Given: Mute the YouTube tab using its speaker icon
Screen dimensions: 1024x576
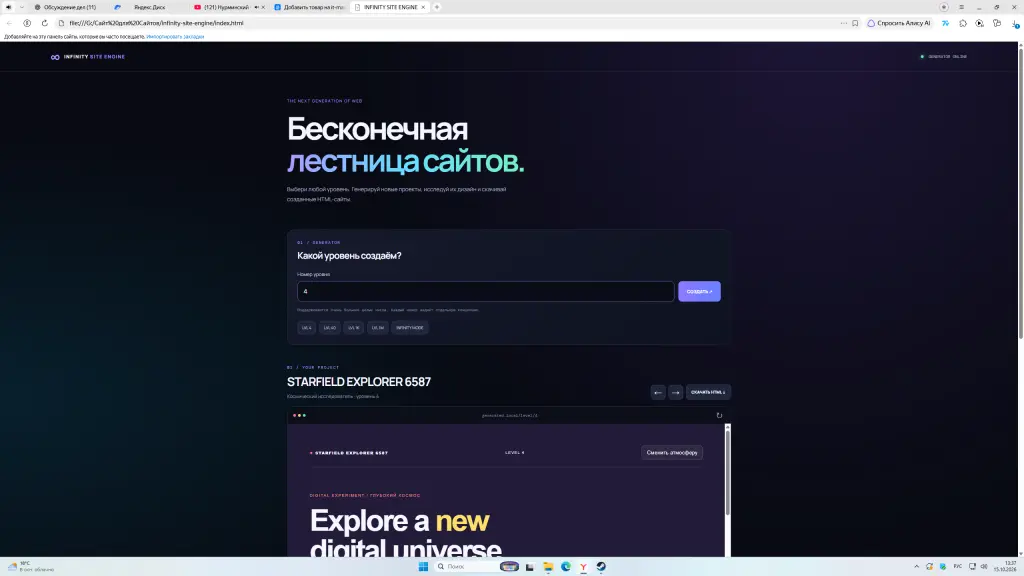Looking at the screenshot, I should [257, 7].
